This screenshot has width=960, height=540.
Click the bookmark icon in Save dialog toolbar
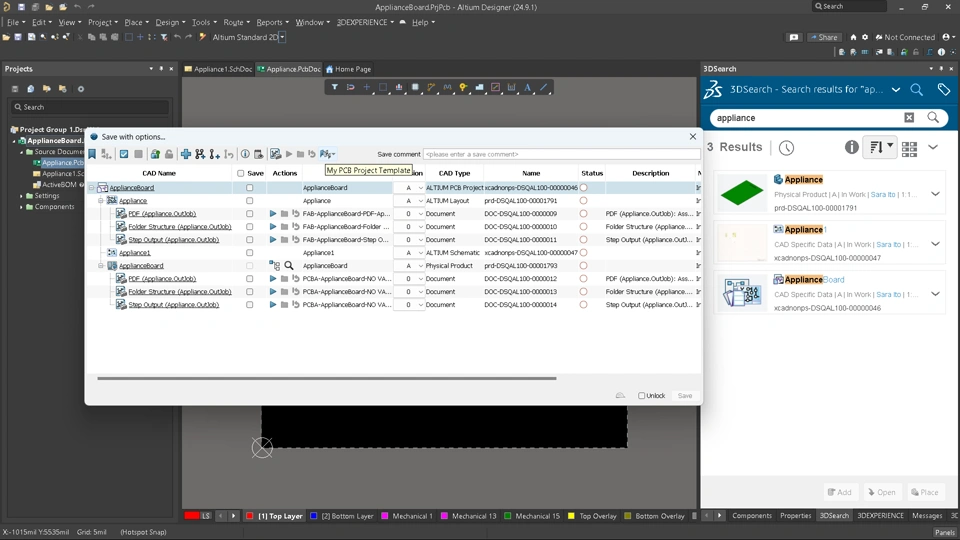(x=92, y=154)
